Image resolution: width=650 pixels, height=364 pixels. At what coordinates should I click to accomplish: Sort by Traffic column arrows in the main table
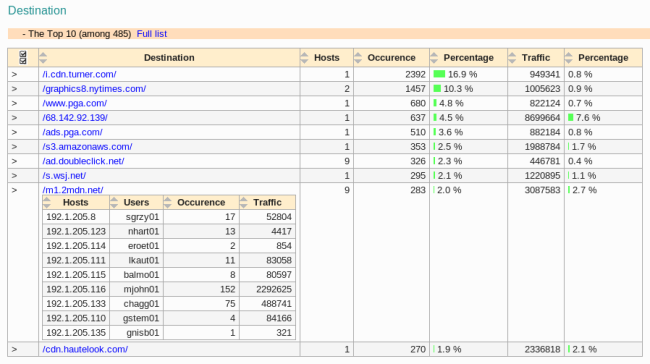(x=512, y=58)
